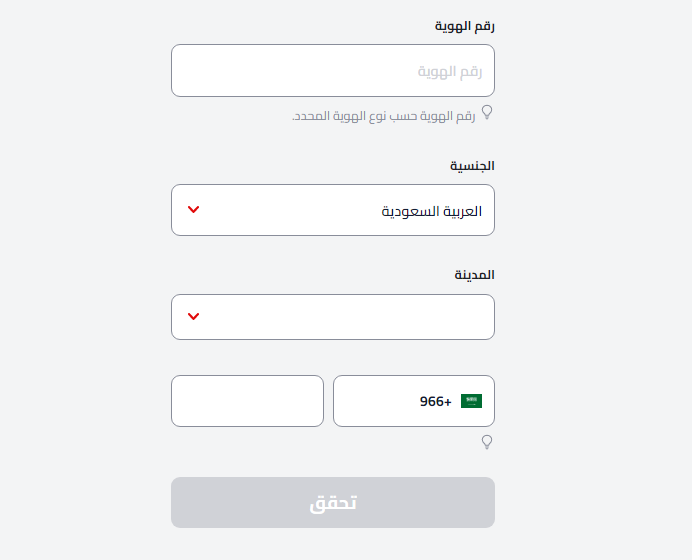Viewport: 692px width, 560px height.
Task: Expand the المدينة city dropdown
Action: pyautogui.click(x=332, y=317)
